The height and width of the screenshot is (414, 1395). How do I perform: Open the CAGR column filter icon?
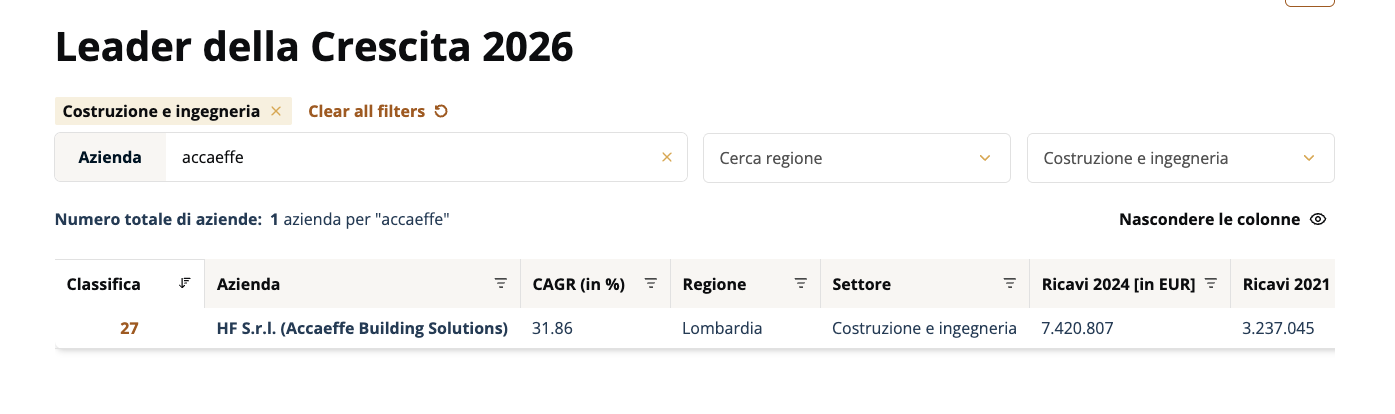pos(650,284)
